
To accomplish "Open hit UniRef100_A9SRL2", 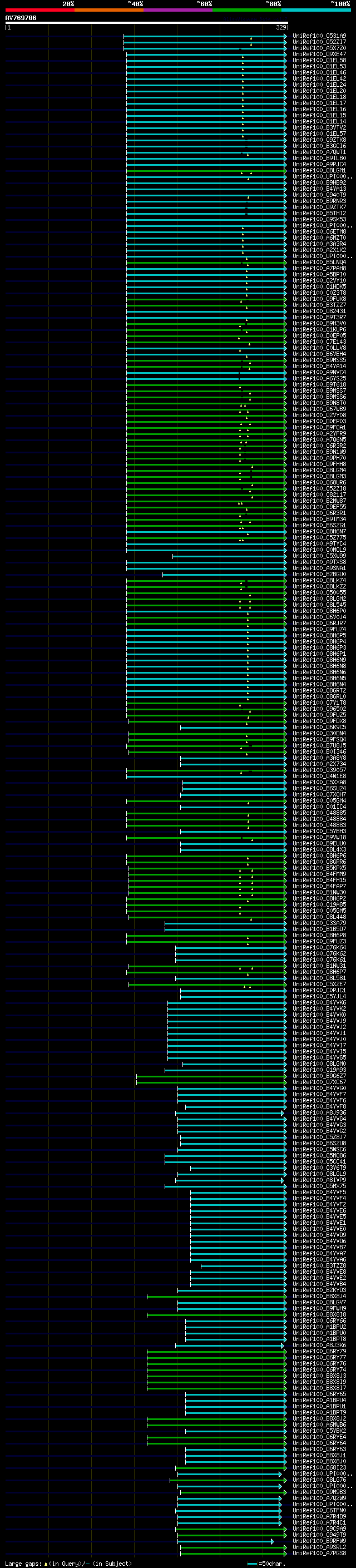I will pos(319,1547).
